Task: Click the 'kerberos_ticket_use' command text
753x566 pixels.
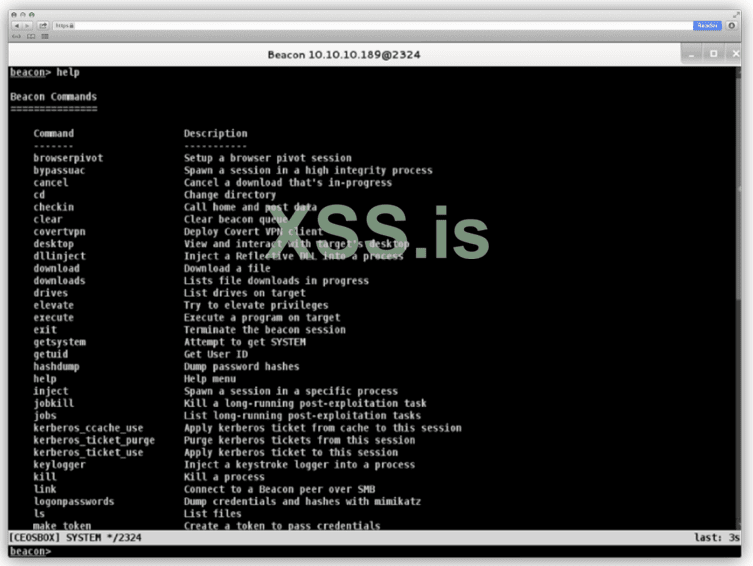Action: [88, 452]
